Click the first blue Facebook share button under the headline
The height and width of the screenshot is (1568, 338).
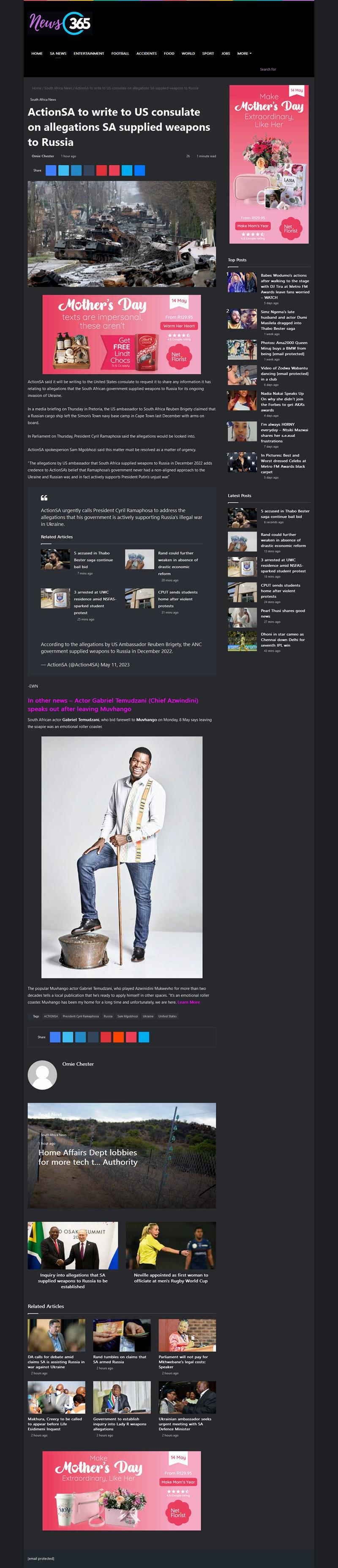point(51,170)
